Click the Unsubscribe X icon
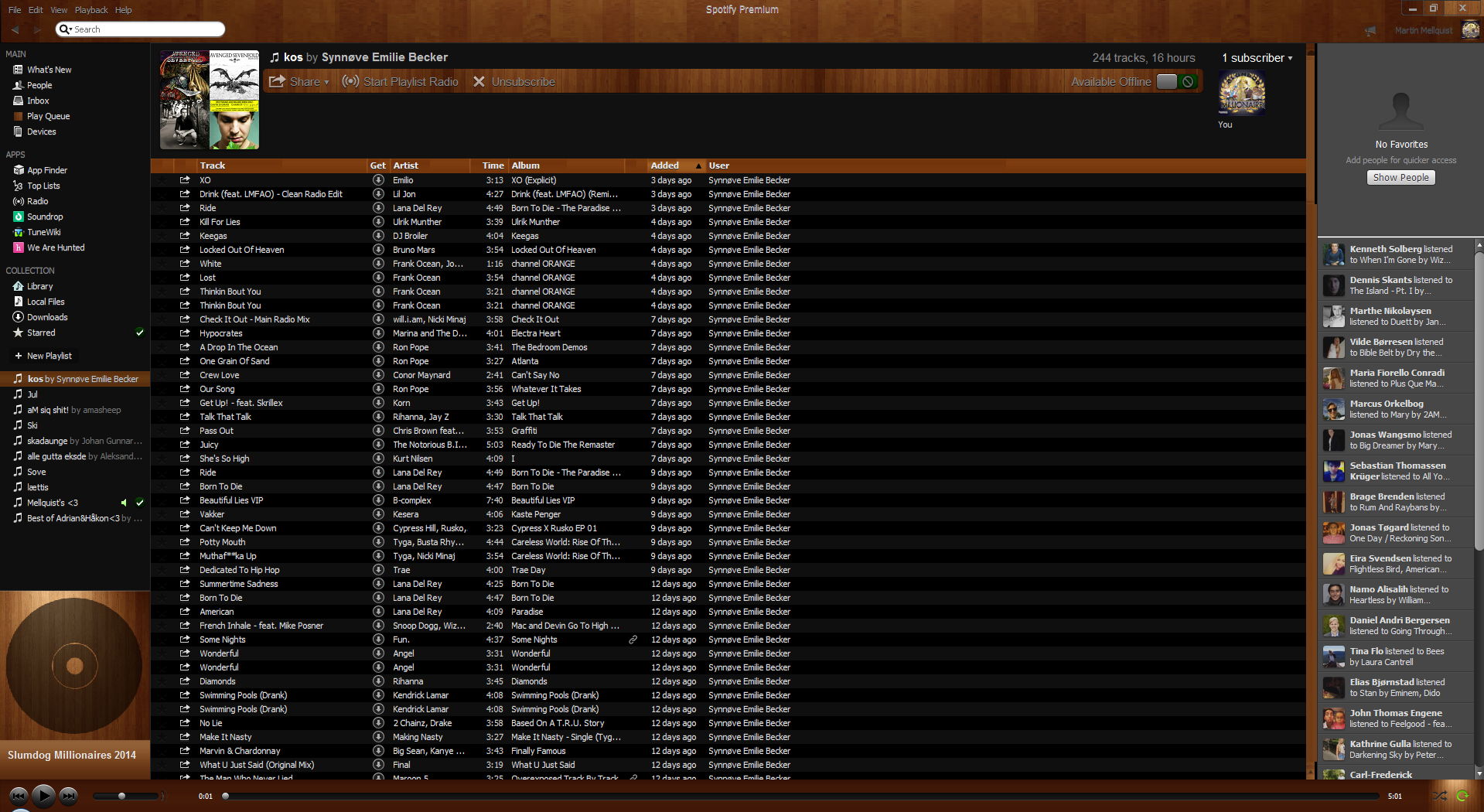Screen dimensions: 1484x812 click(479, 82)
